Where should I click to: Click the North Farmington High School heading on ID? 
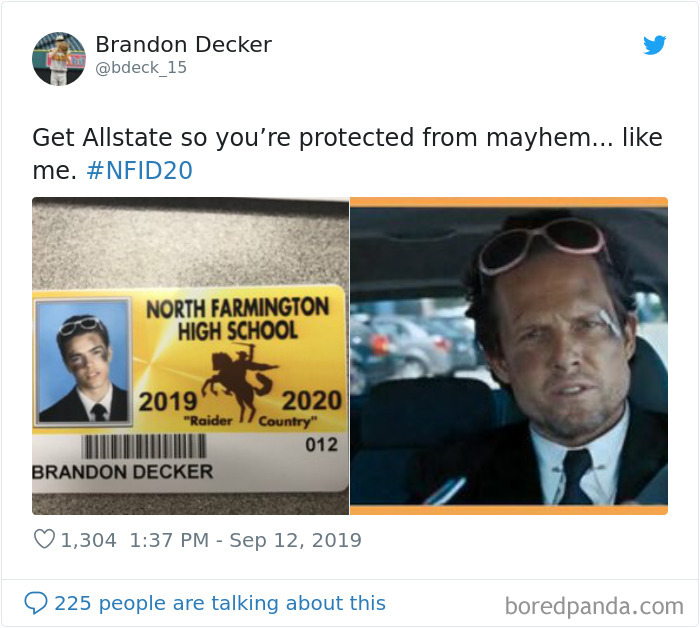coord(238,319)
